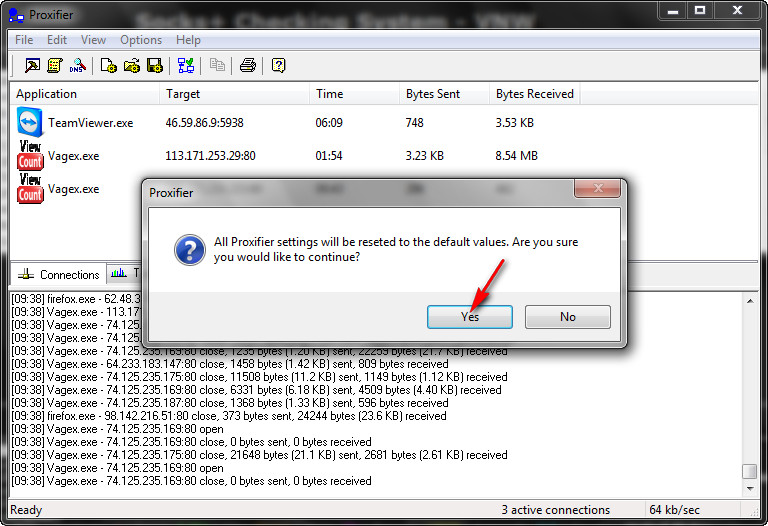The width and height of the screenshot is (768, 526).
Task: Click the 3.53 KB bytes received value
Action: pos(514,122)
